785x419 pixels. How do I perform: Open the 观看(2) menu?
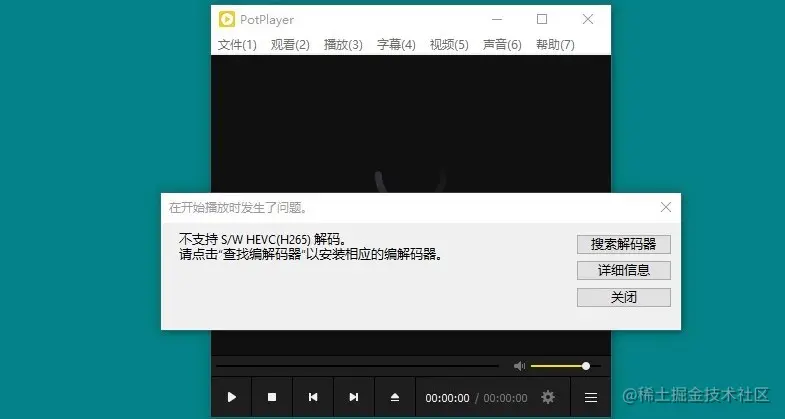pos(290,45)
